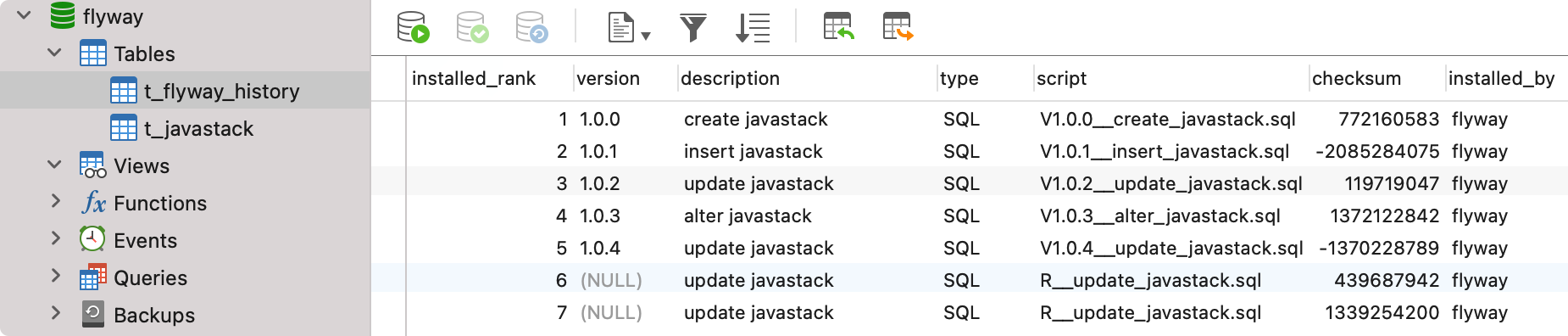
Task: Click the script column header
Action: point(1061,78)
